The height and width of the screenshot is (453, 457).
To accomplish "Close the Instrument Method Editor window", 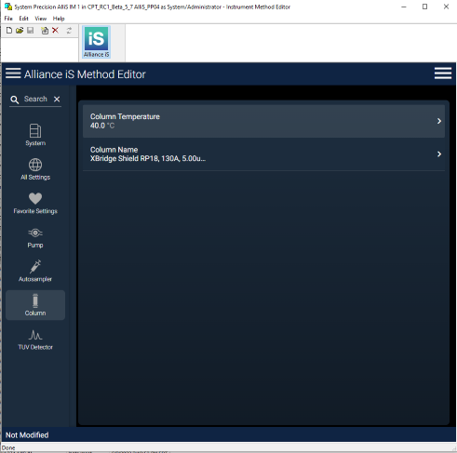I will [x=446, y=7].
